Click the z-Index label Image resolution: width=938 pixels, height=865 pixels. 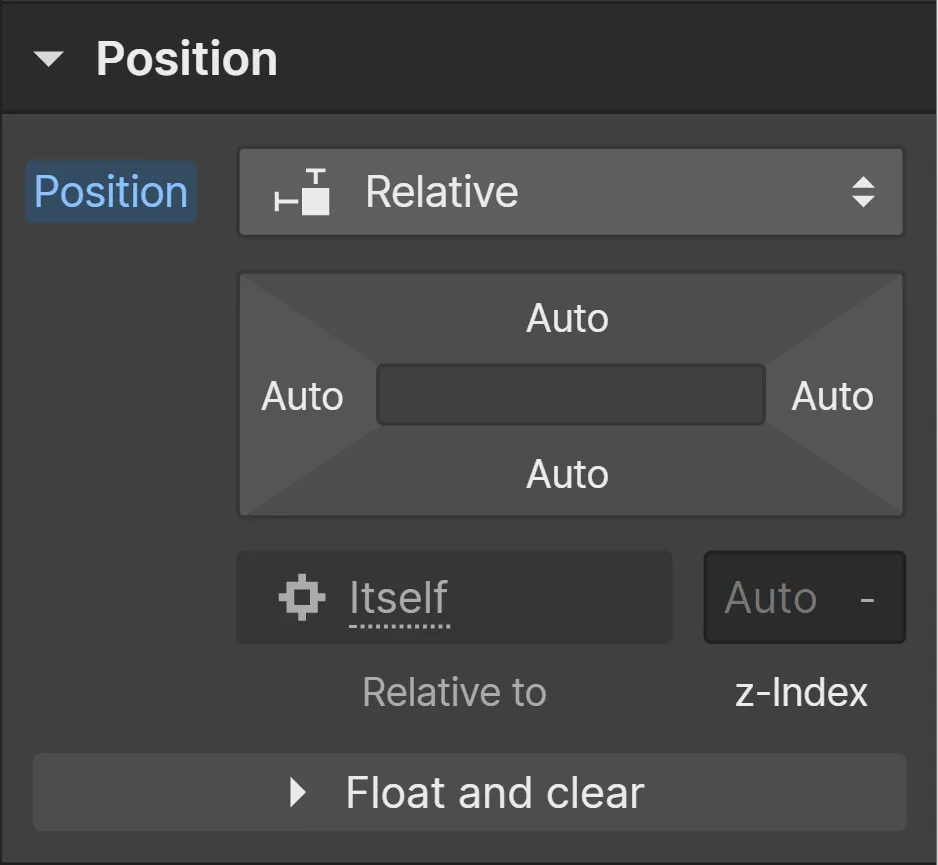click(x=801, y=692)
